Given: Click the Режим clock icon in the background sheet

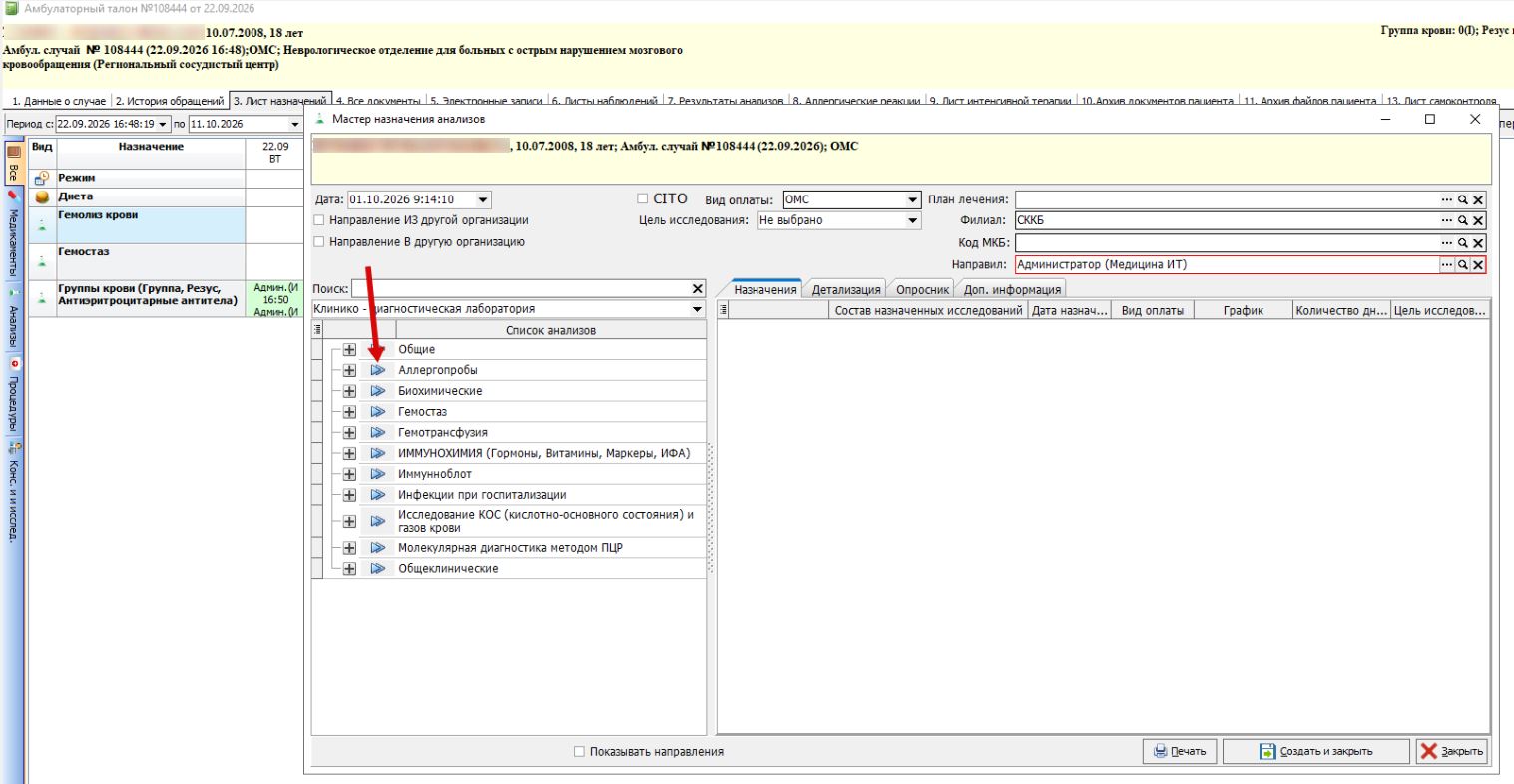Looking at the screenshot, I should 42,179.
